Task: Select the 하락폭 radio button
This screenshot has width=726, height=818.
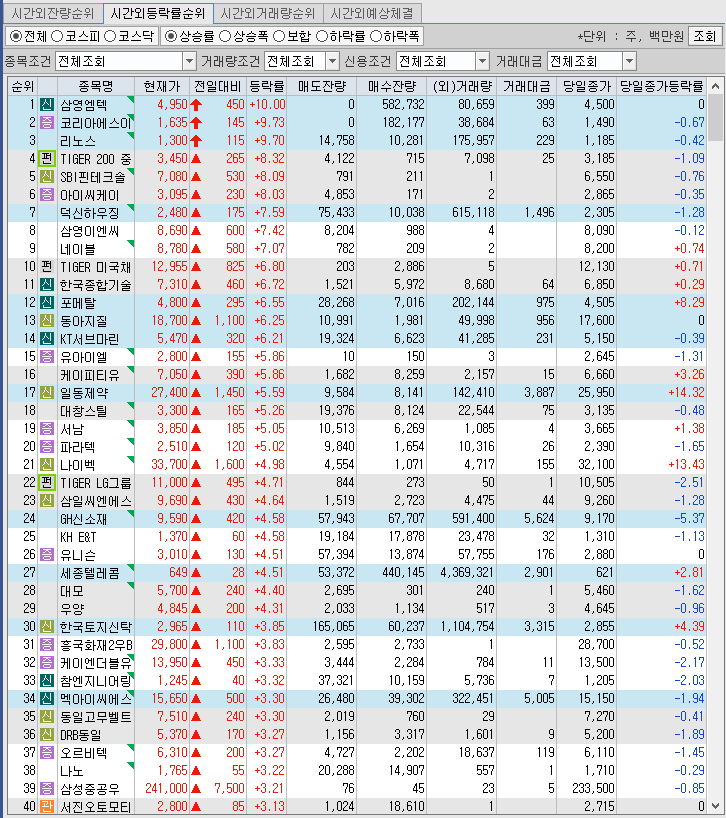Action: [376, 36]
